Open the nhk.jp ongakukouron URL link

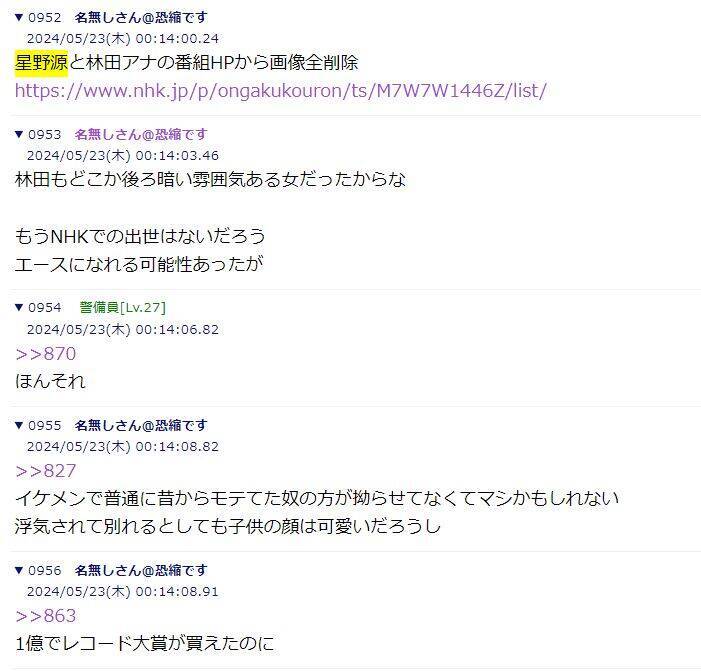[x=281, y=91]
